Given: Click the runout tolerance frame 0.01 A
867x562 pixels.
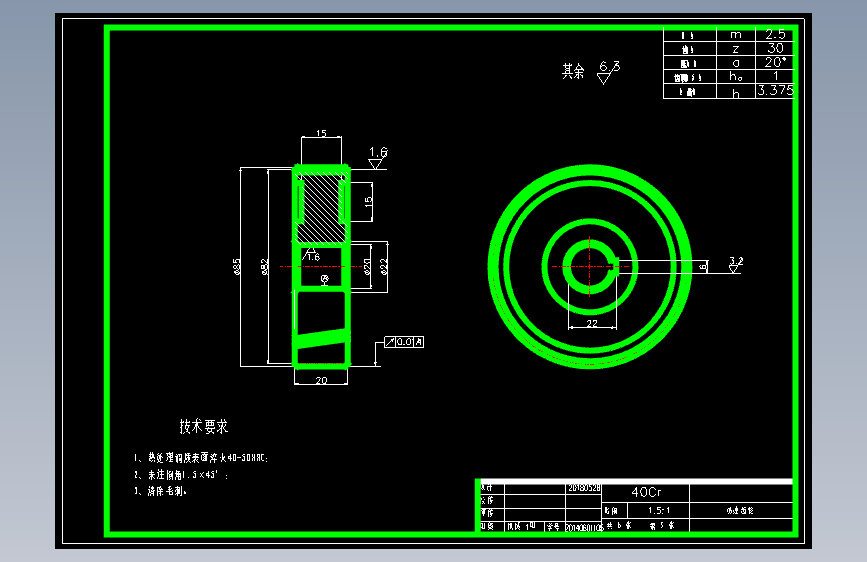Looking at the screenshot, I should [x=404, y=342].
